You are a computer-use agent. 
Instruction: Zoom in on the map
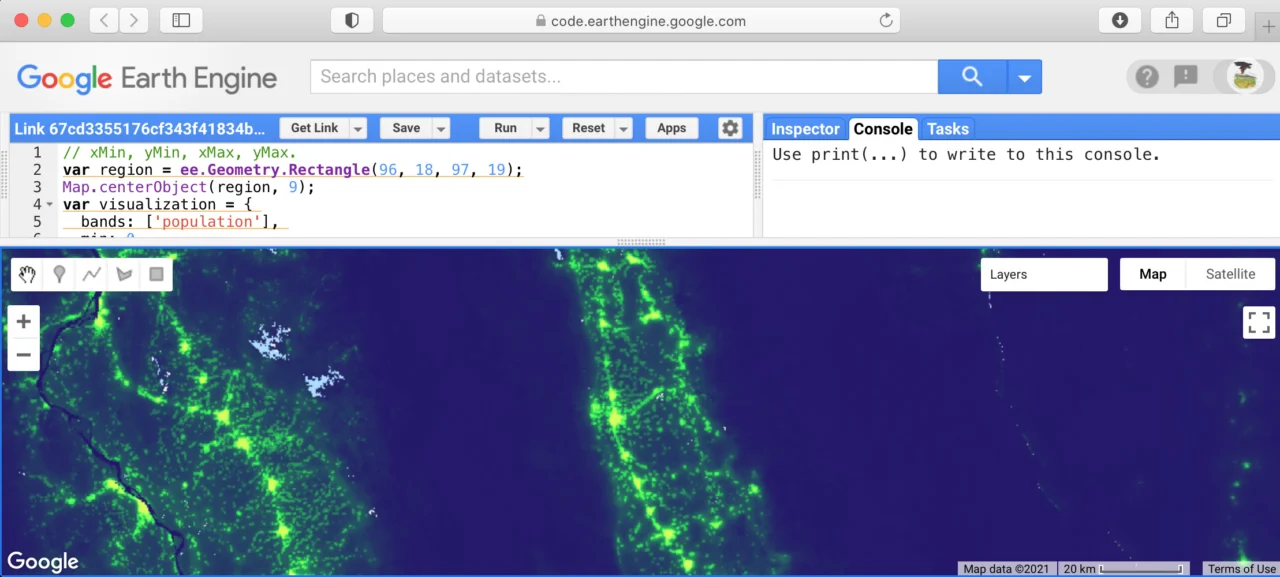click(x=24, y=322)
